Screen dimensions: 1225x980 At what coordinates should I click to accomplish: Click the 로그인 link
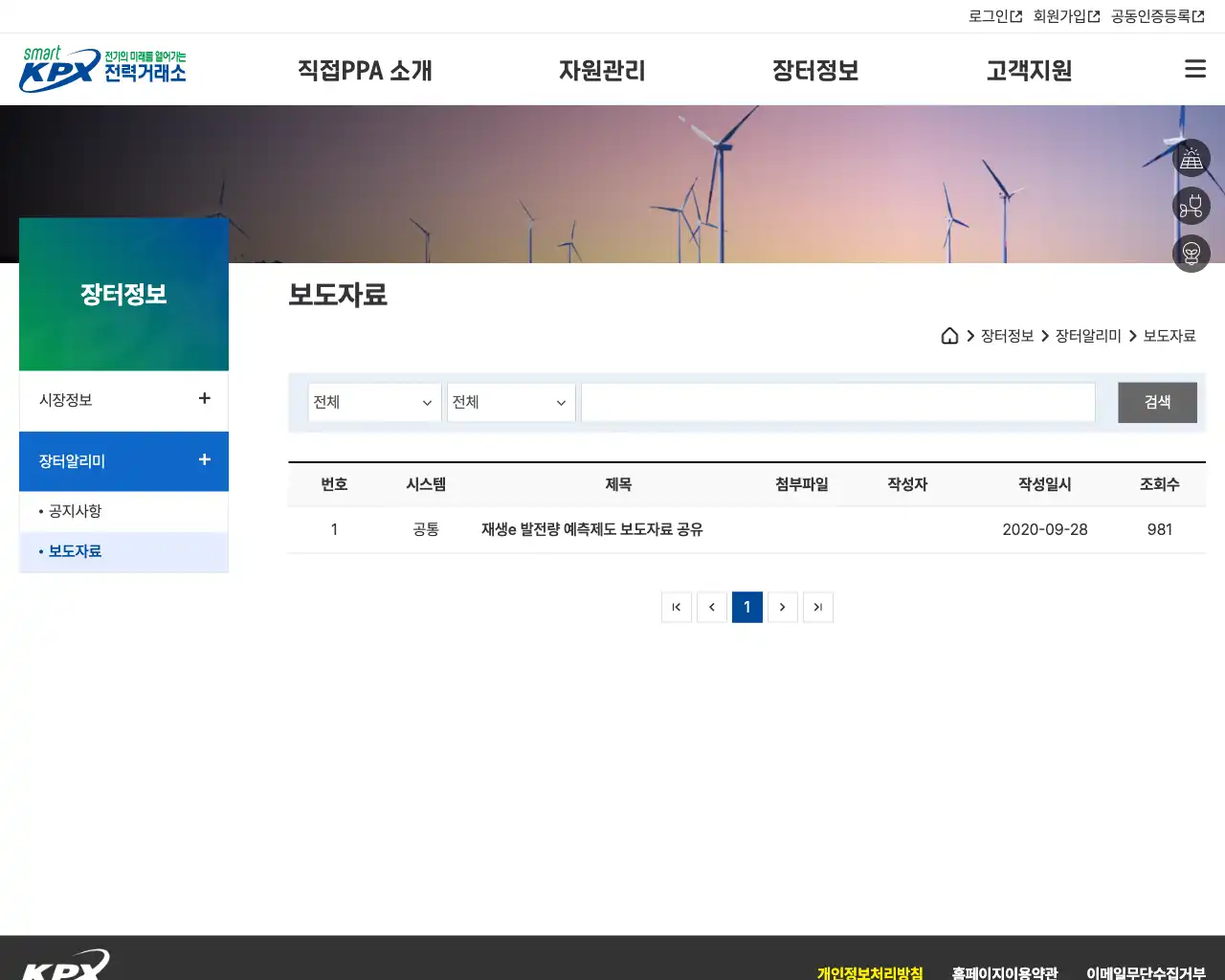pyautogui.click(x=992, y=15)
